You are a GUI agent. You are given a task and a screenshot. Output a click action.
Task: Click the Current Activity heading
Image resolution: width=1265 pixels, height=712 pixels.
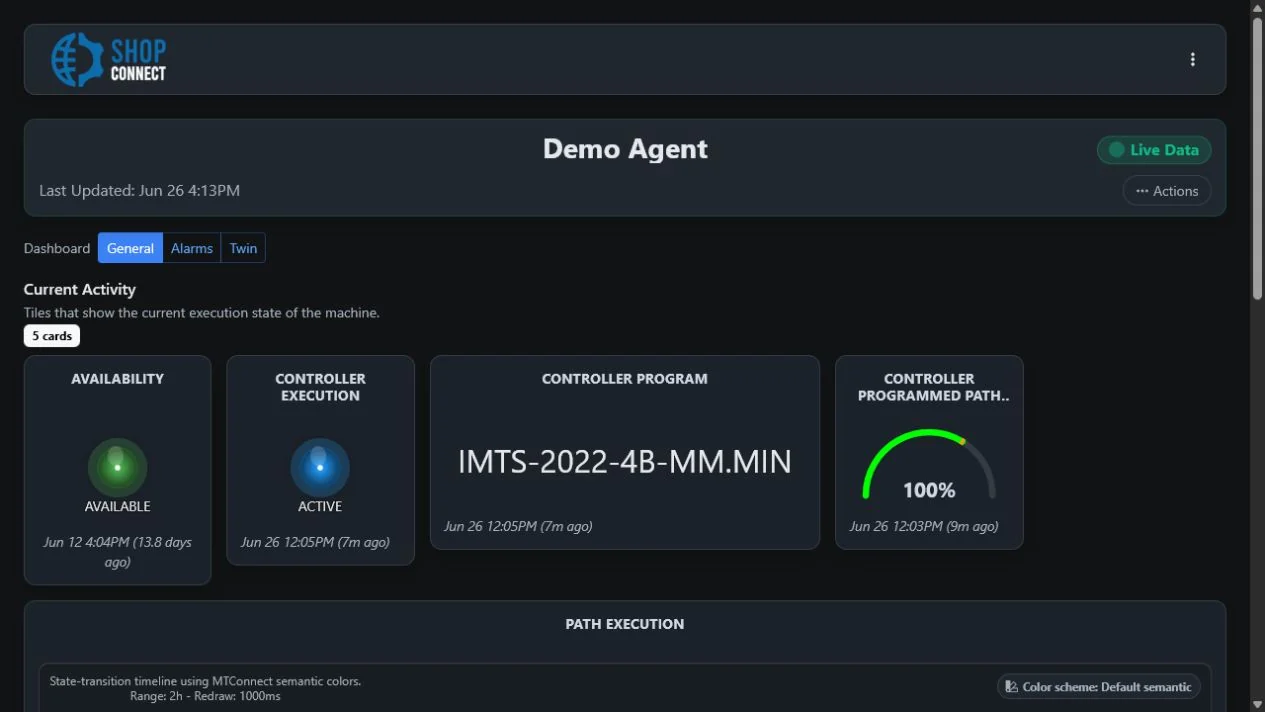coord(80,289)
